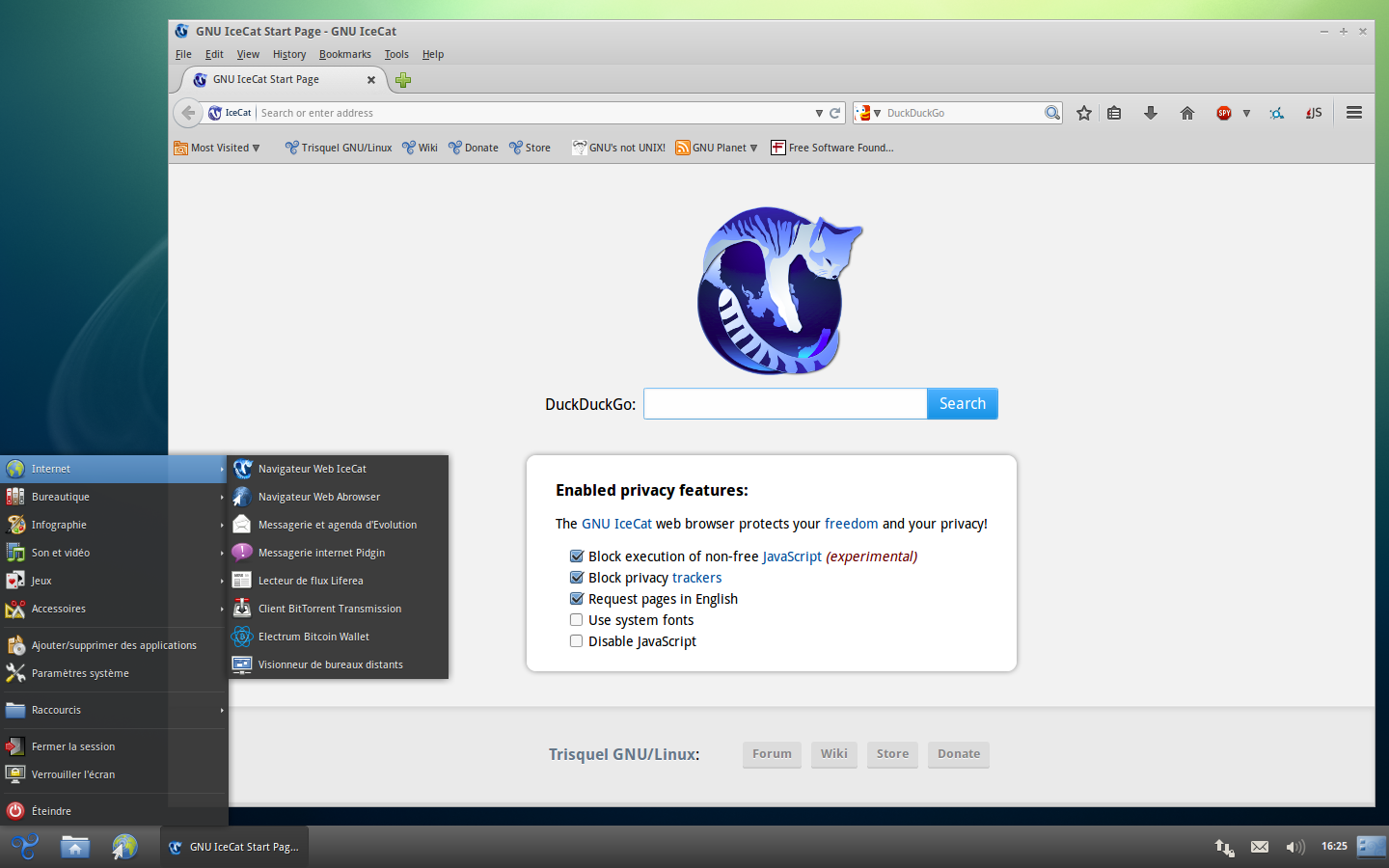Image resolution: width=1389 pixels, height=868 pixels.
Task: Launch Navigateur Web Abrowser
Action: [339, 497]
